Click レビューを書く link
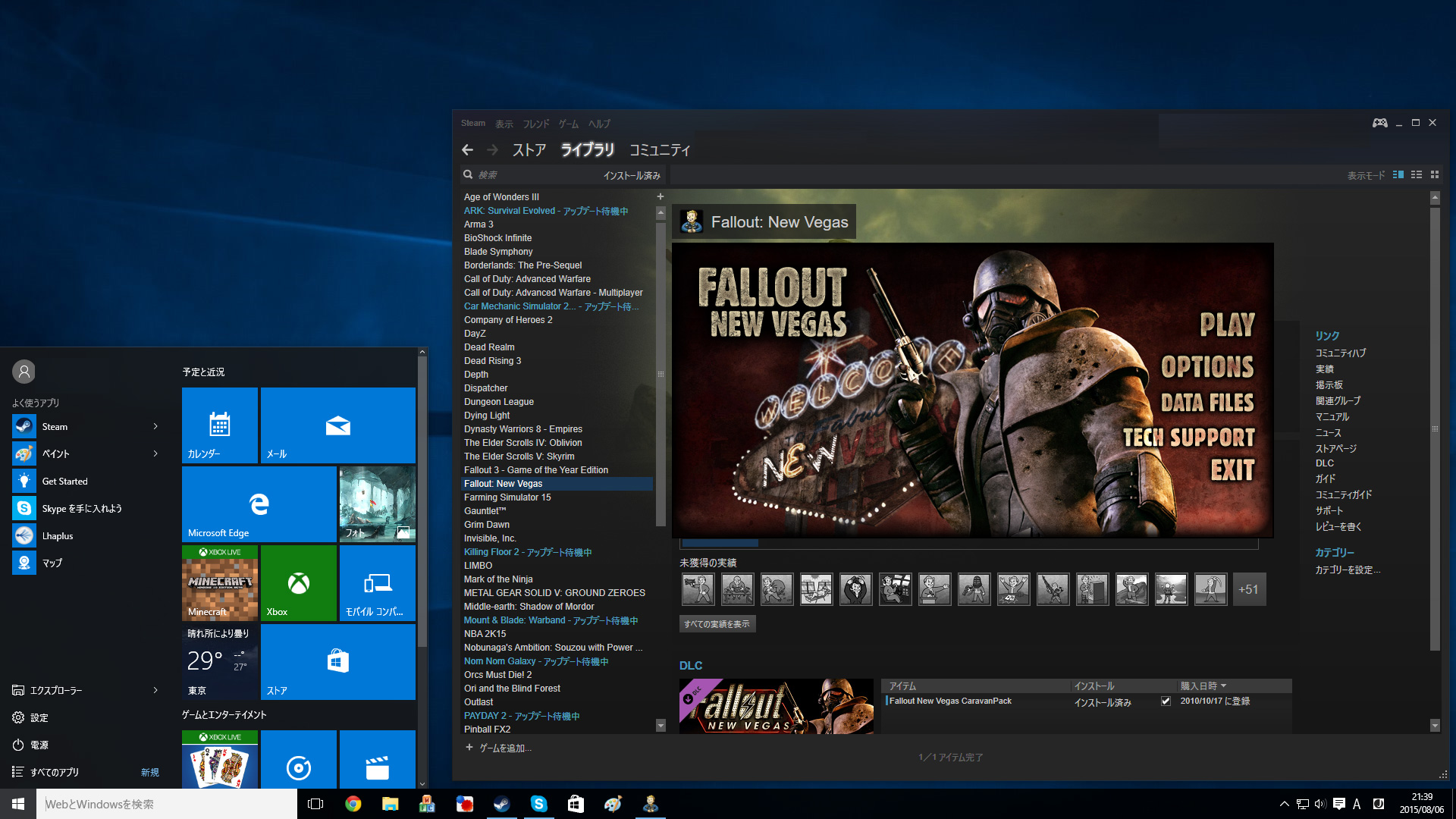 [1338, 527]
